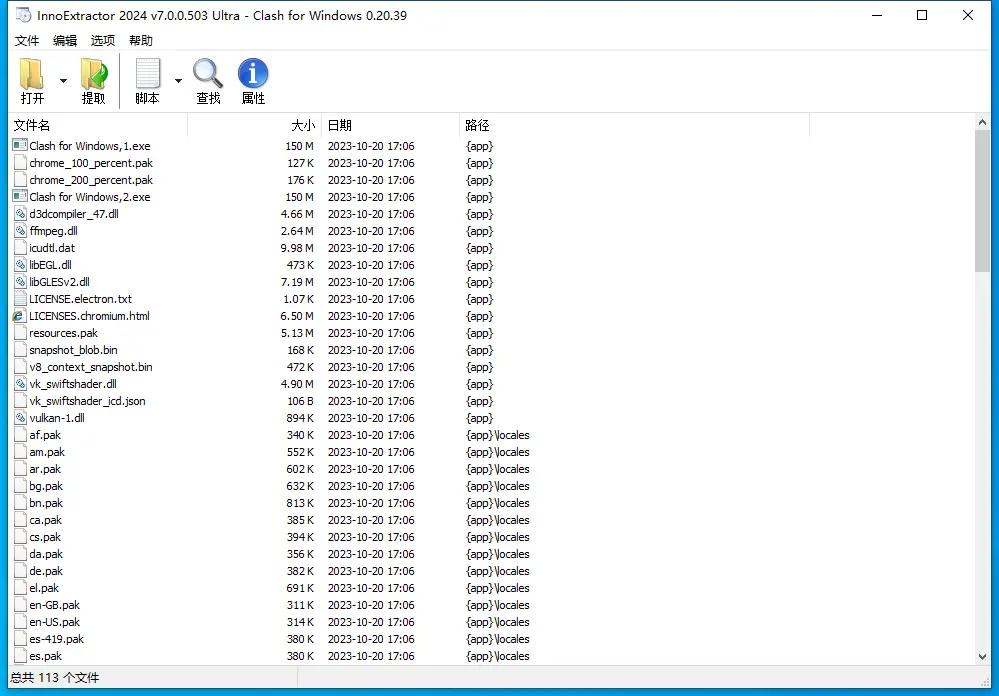Open the 帮助 menu
The width and height of the screenshot is (999, 696).
click(x=141, y=41)
